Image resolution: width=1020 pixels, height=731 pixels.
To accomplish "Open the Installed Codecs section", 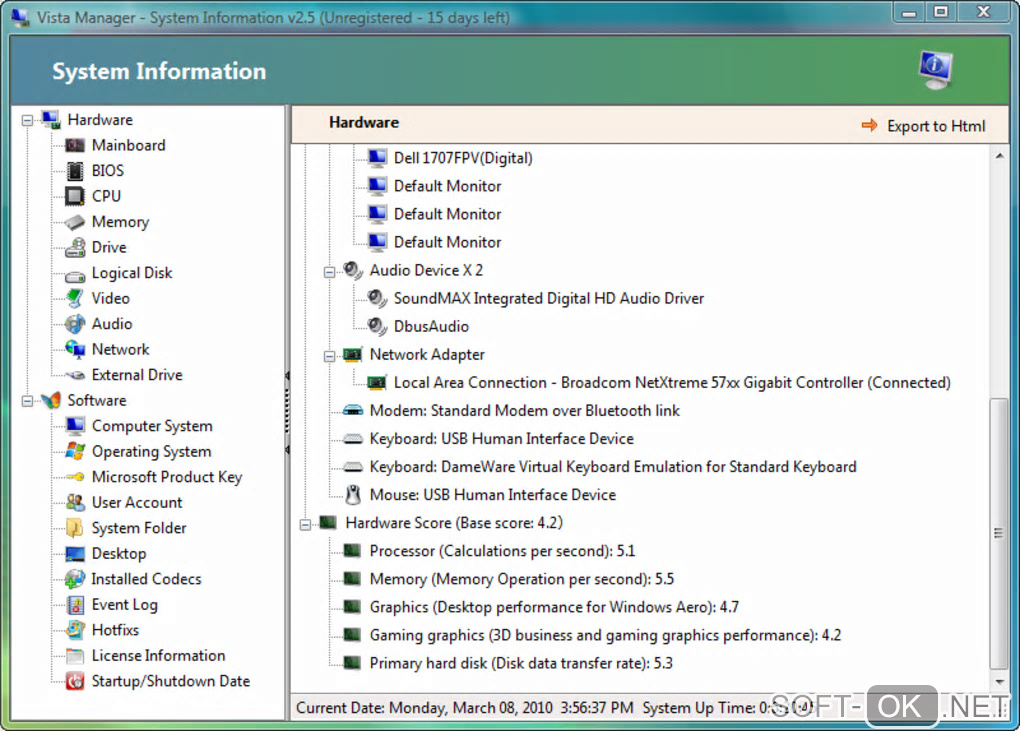I will (146, 579).
